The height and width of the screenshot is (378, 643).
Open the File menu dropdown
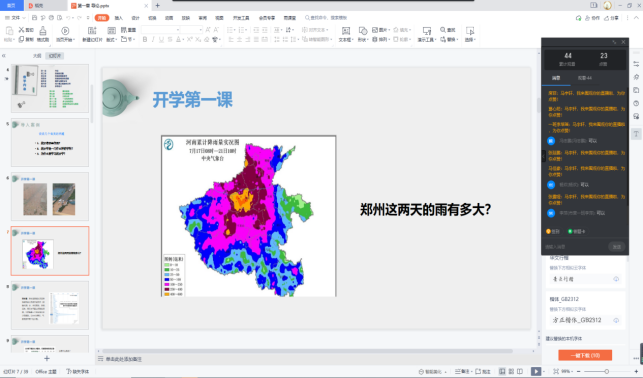pos(15,18)
